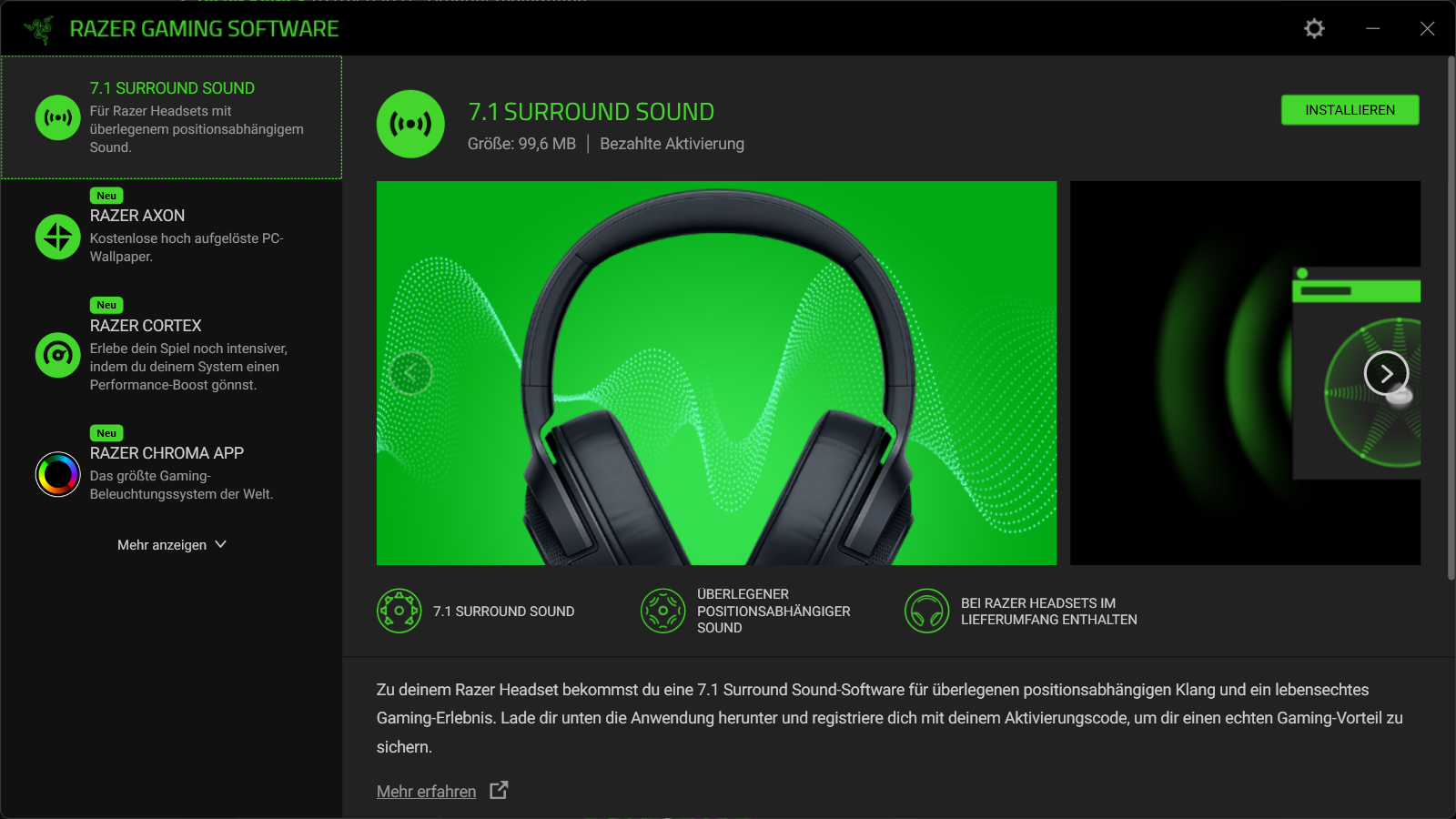Select the Razer Cortex gauge icon
The width and height of the screenshot is (1456, 819).
(58, 355)
